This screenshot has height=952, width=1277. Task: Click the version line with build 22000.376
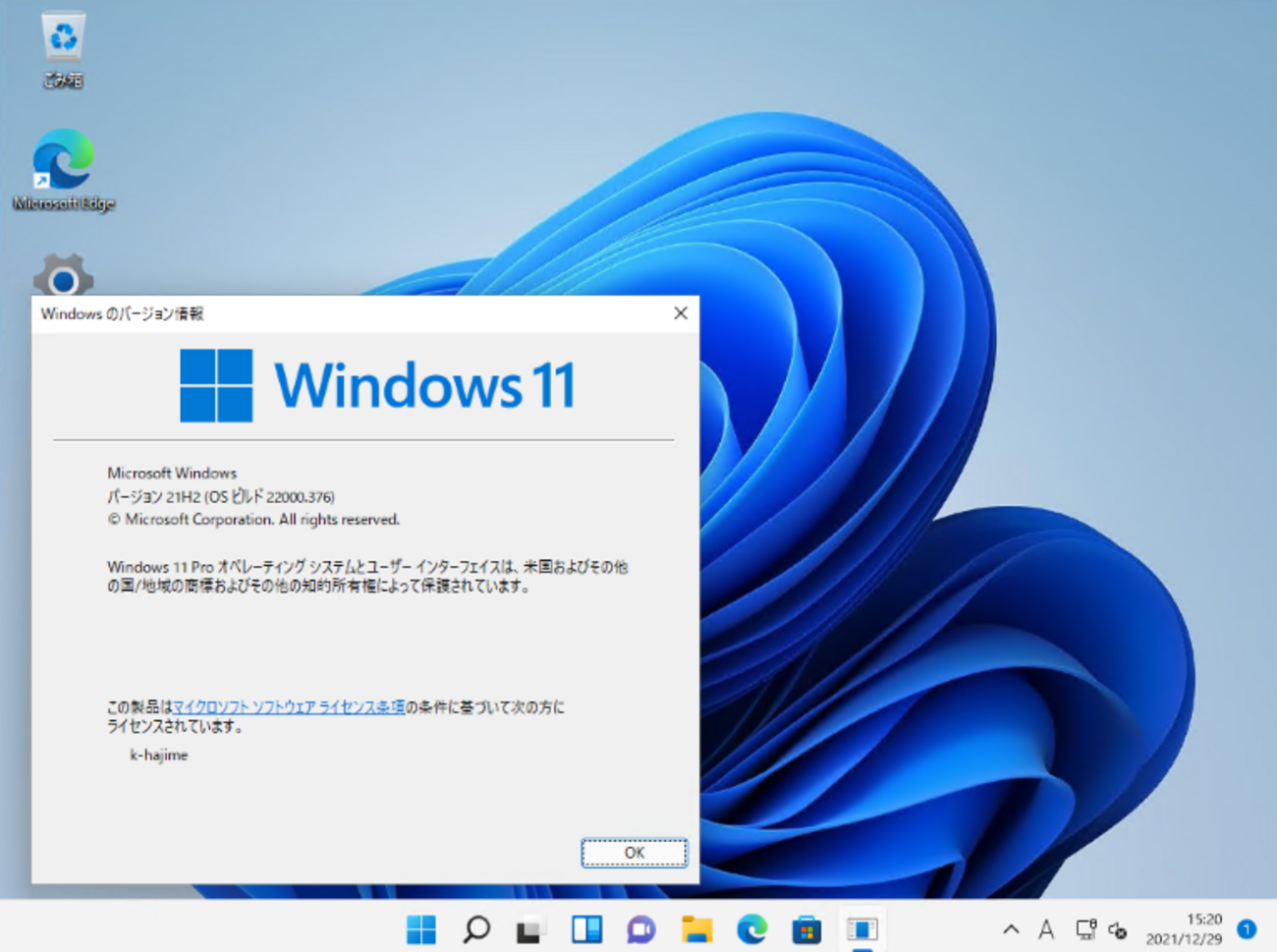(x=221, y=496)
